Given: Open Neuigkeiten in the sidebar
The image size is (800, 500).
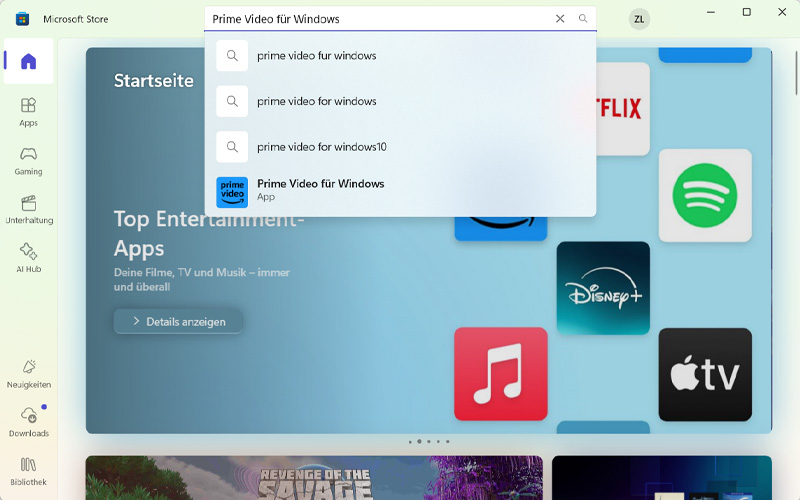Looking at the screenshot, I should pyautogui.click(x=29, y=374).
